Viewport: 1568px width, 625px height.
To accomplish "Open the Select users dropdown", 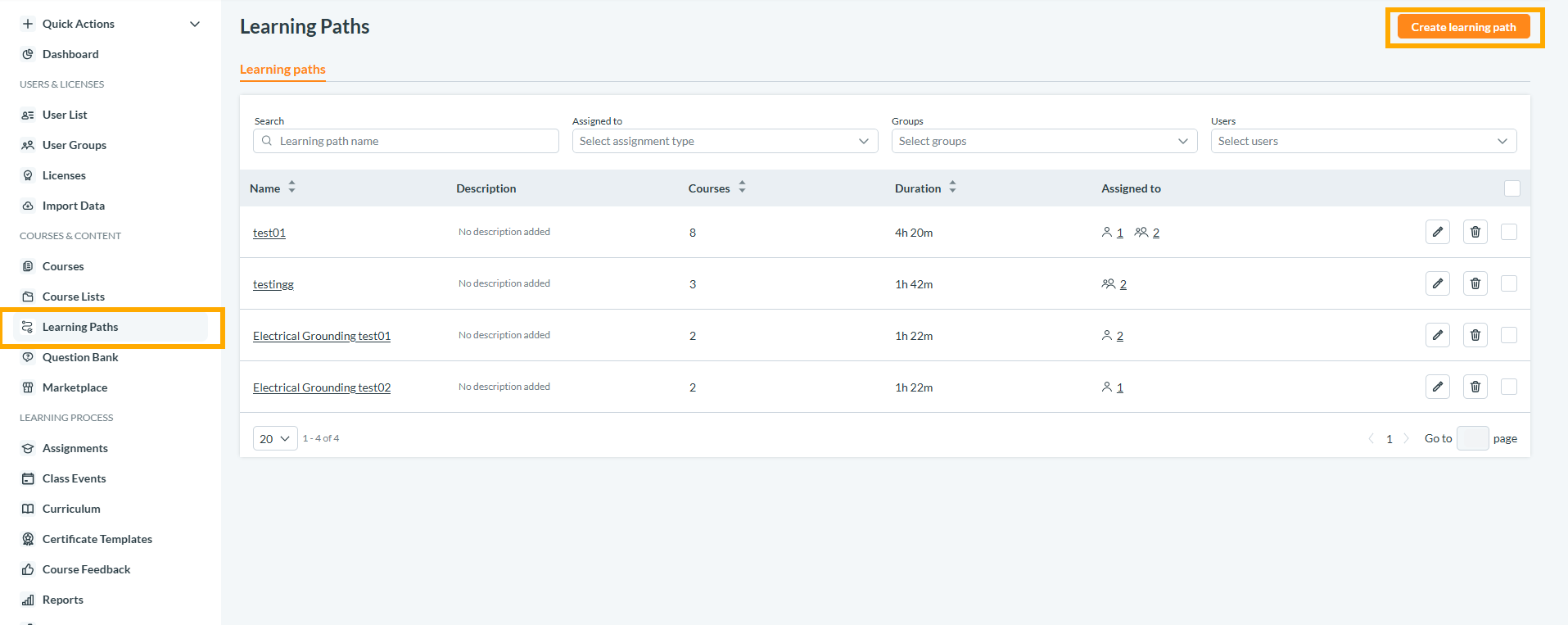I will pyautogui.click(x=1363, y=141).
